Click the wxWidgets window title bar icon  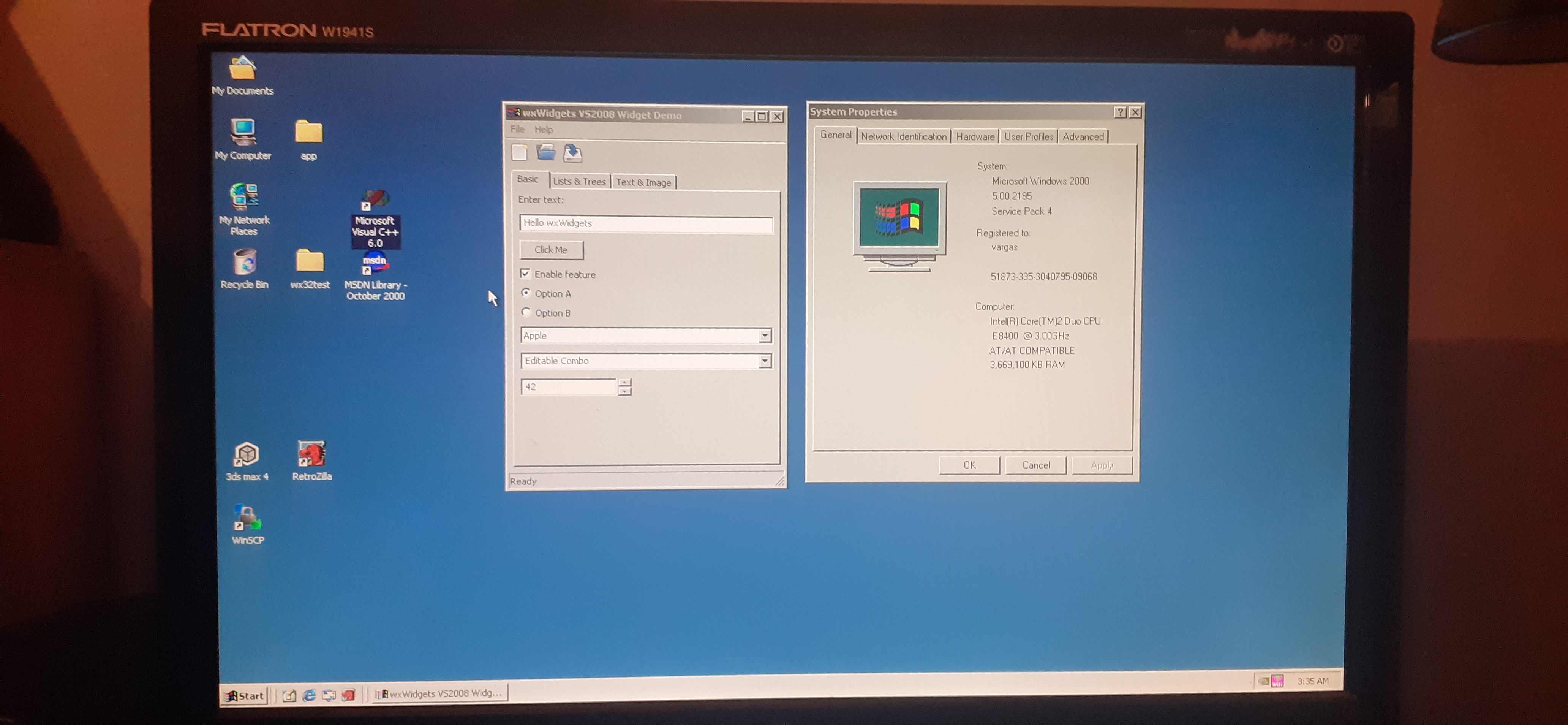514,112
